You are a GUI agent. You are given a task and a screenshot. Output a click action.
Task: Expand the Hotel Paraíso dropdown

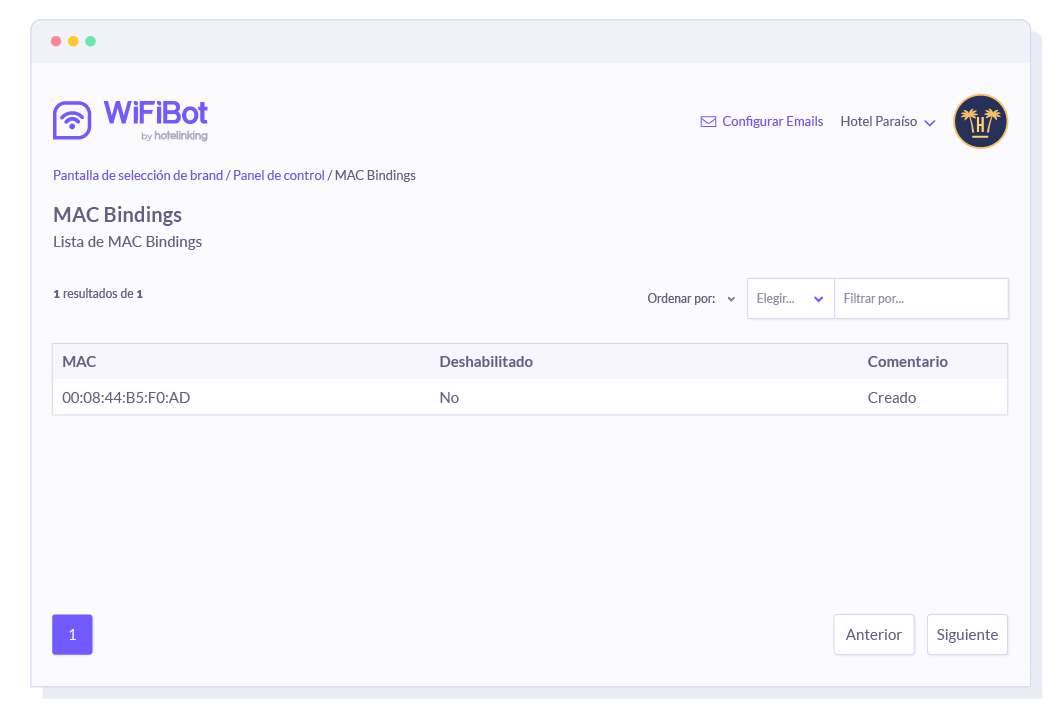(x=888, y=122)
